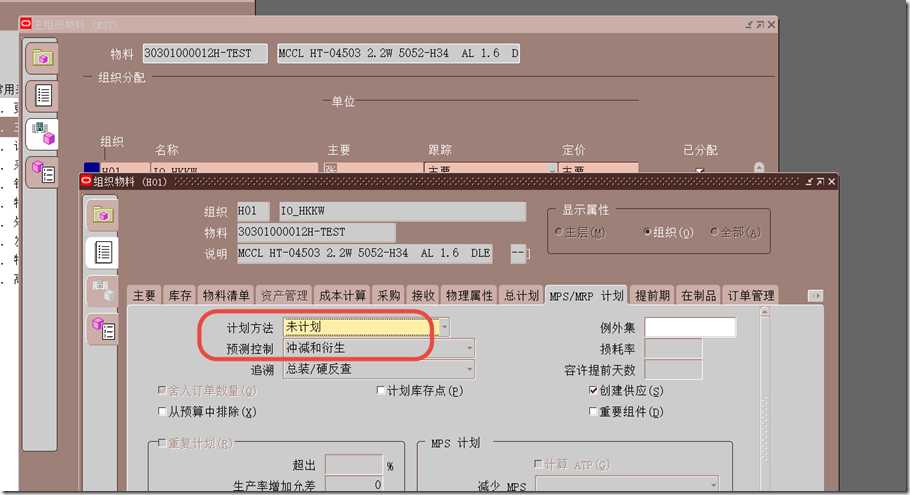Open 预测控制 dropdown showing 冲减和衍生
Screen dimensions: 910x495
470,348
